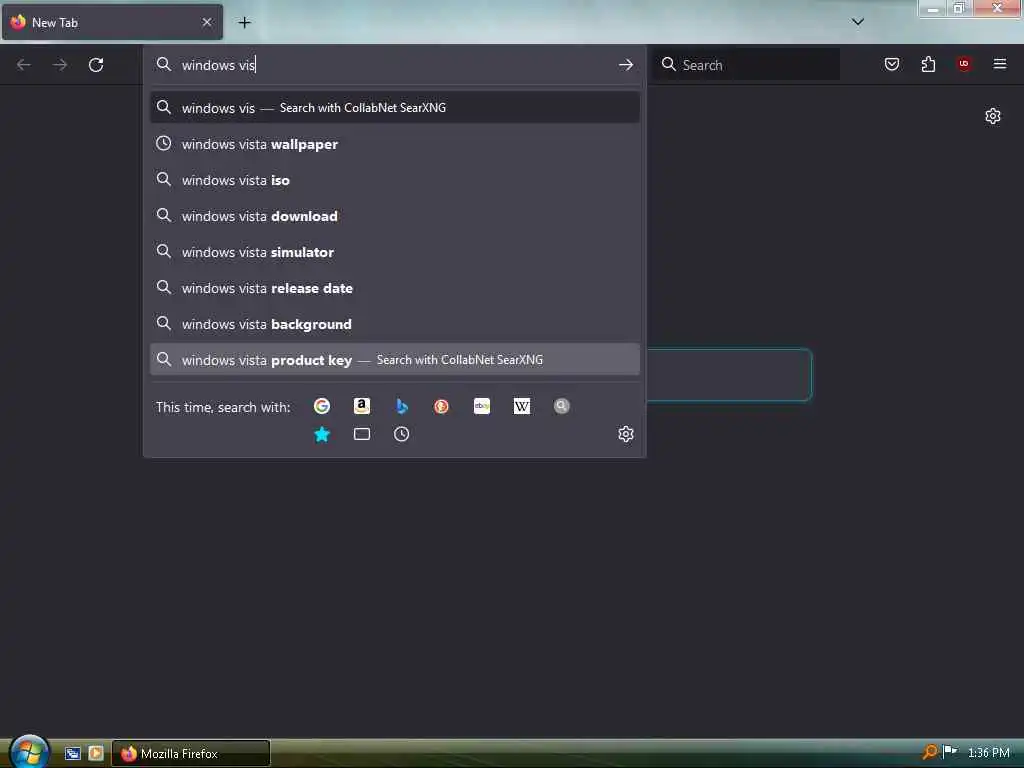Select suggestion windows vista background
The height and width of the screenshot is (768, 1024).
pyautogui.click(x=394, y=323)
